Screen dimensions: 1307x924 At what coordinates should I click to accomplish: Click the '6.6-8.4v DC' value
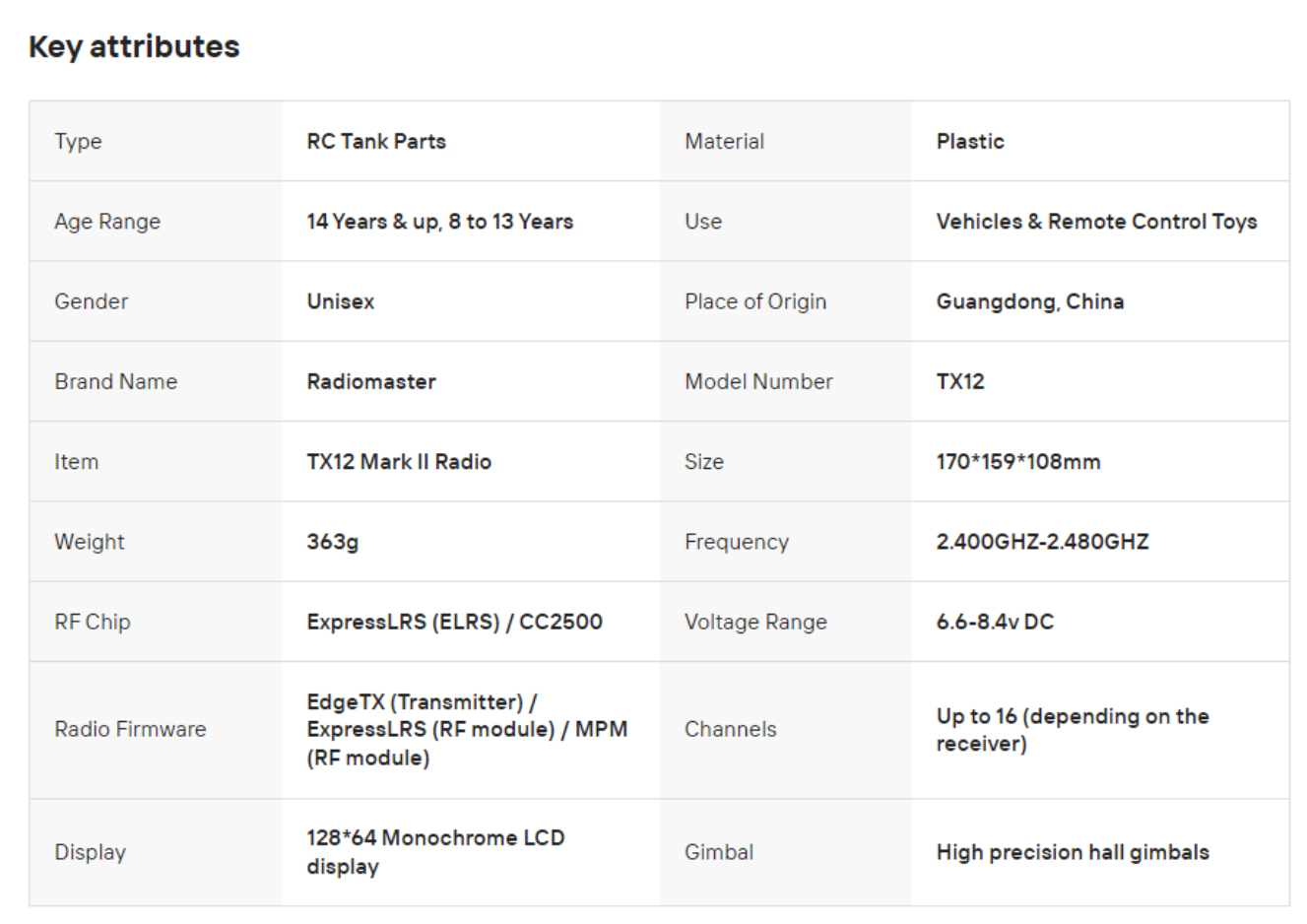[995, 622]
